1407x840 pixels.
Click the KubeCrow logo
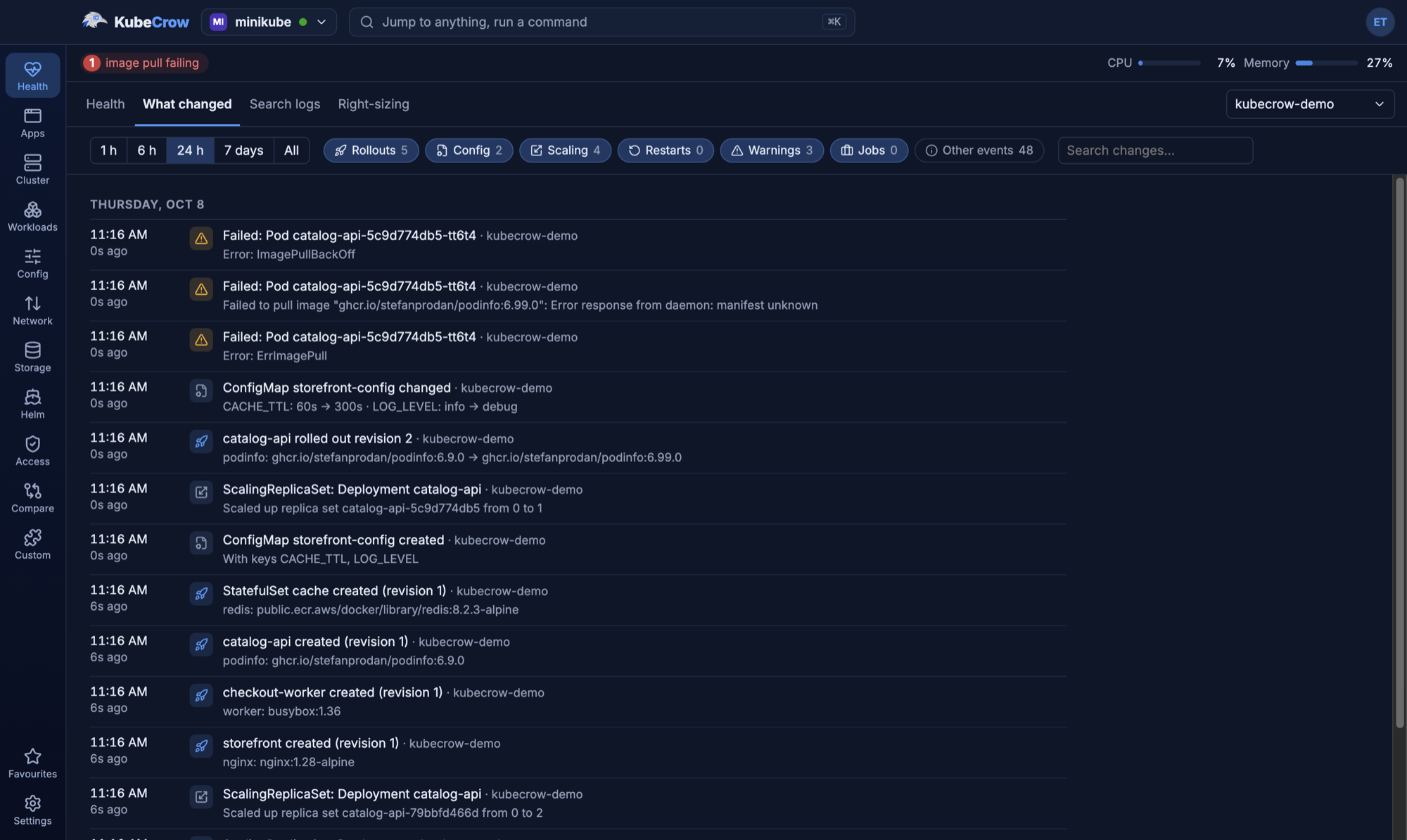pyautogui.click(x=135, y=22)
